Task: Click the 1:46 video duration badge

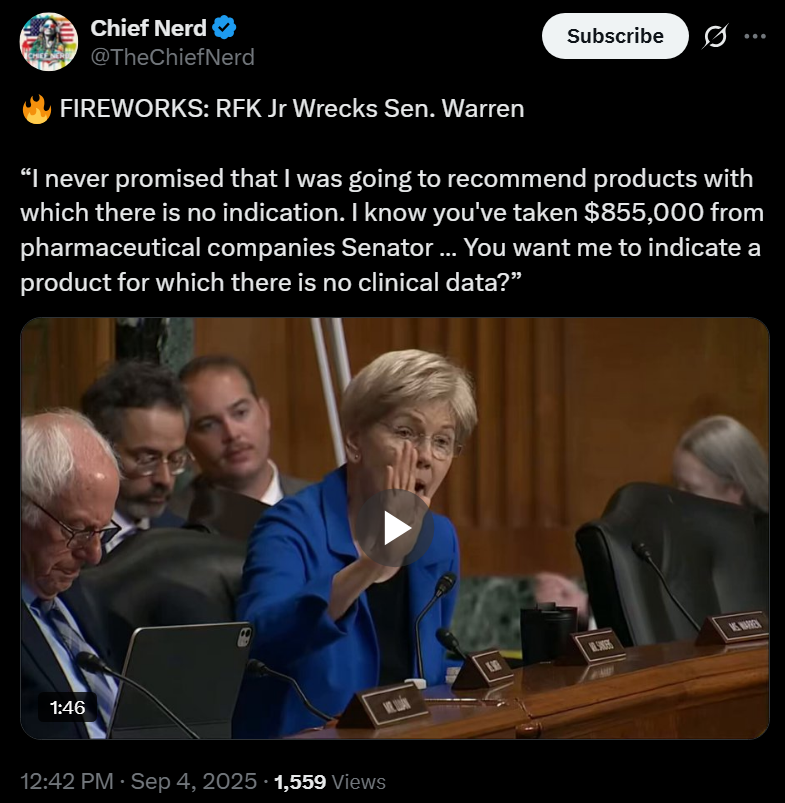Action: click(68, 707)
